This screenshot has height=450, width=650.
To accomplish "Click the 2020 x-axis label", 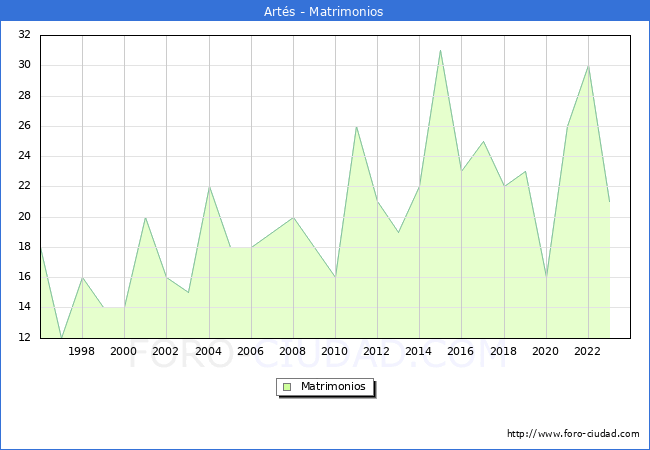I will (546, 351).
